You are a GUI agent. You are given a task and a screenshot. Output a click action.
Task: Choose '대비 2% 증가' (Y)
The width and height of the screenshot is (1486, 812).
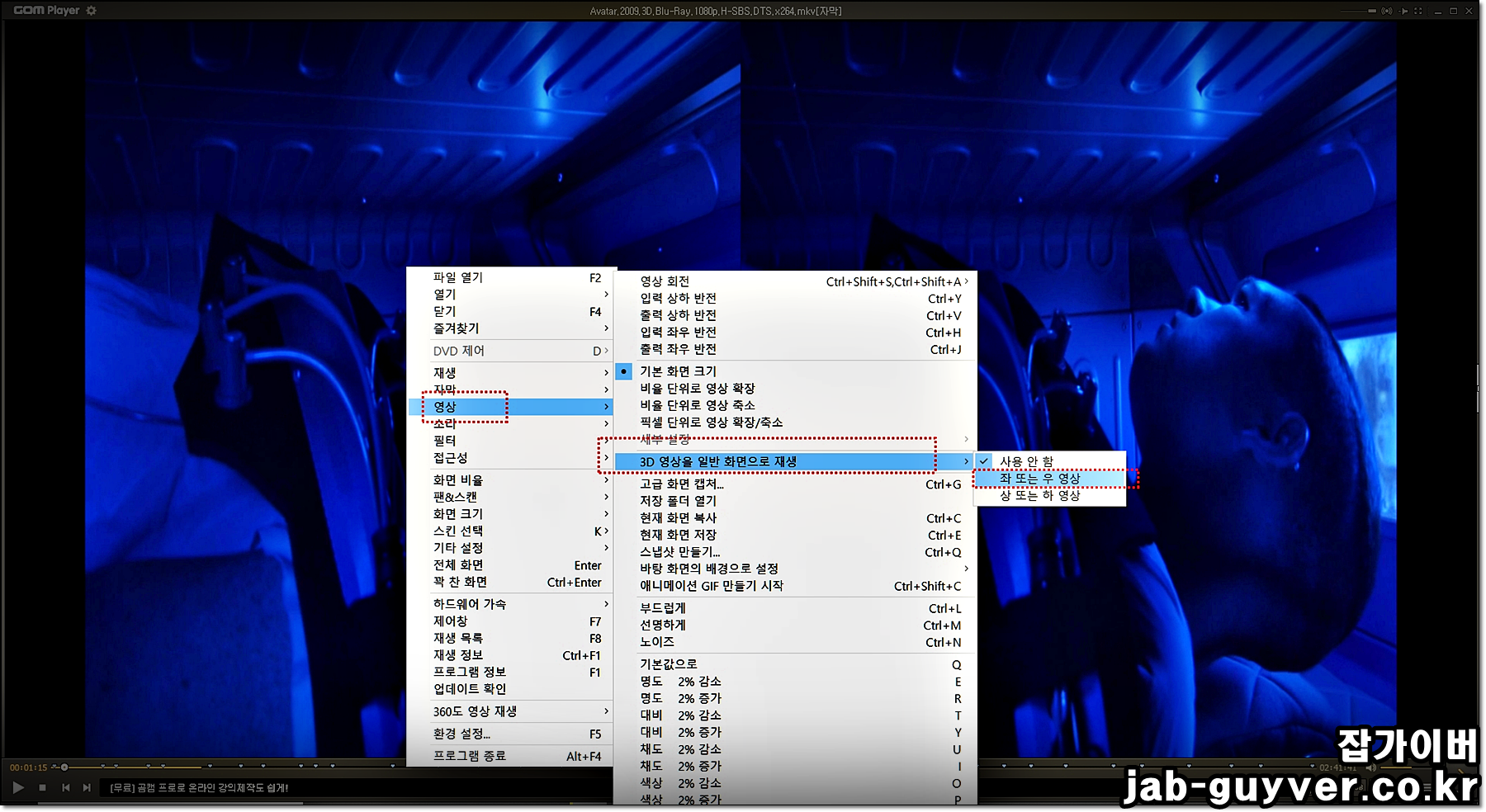[795, 732]
